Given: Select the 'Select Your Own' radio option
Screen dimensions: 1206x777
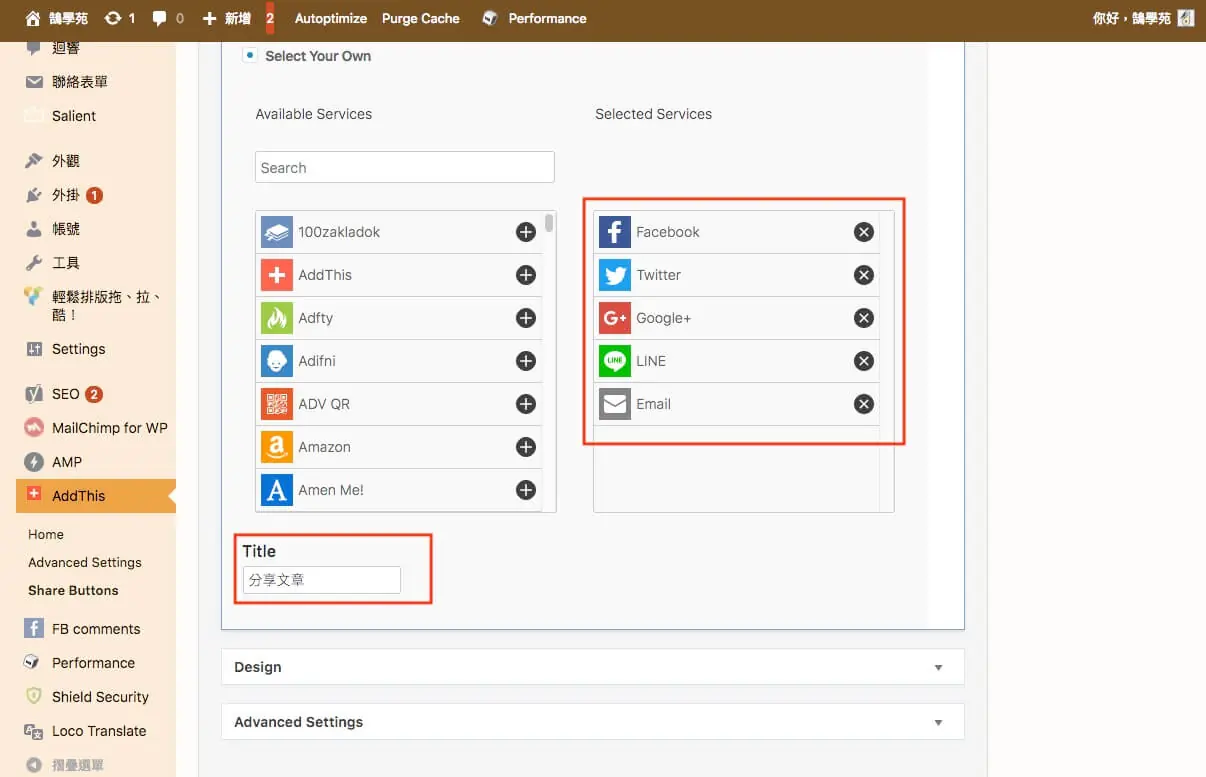Looking at the screenshot, I should pos(250,55).
